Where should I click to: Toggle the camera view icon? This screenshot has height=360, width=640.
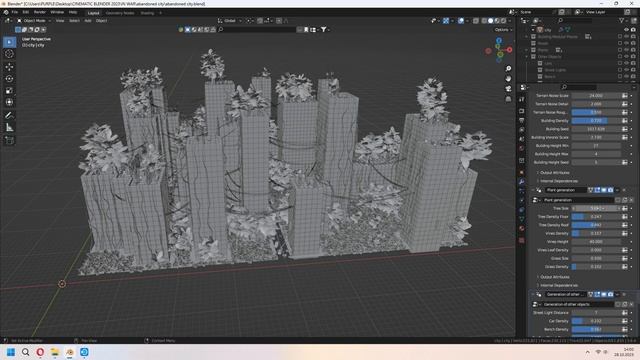(508, 89)
